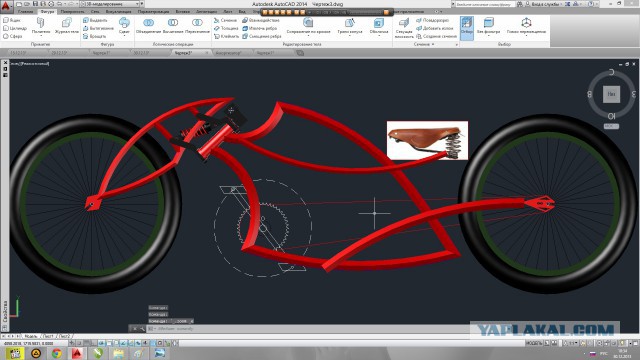Click Смещение ребра (Offset edge)
This screenshot has height=360, width=640.
tap(262, 36)
